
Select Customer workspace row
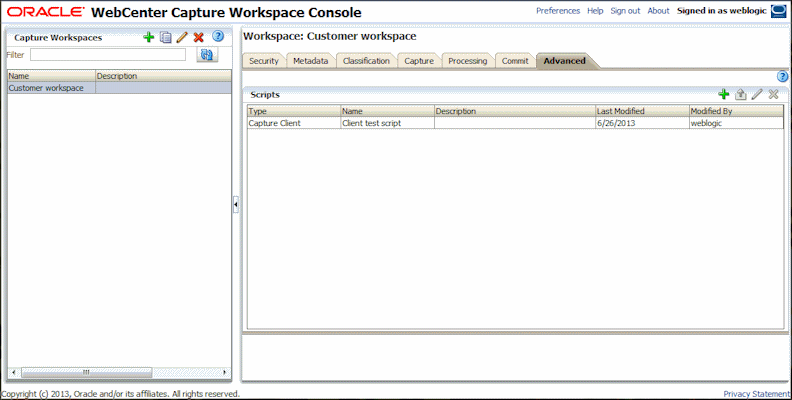(x=119, y=88)
